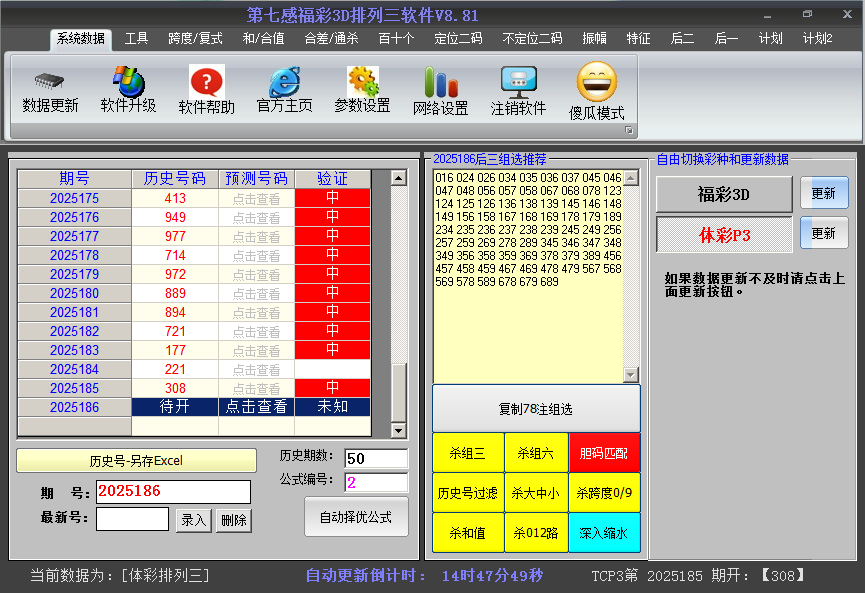Click the 历史号码 column header

(x=175, y=179)
